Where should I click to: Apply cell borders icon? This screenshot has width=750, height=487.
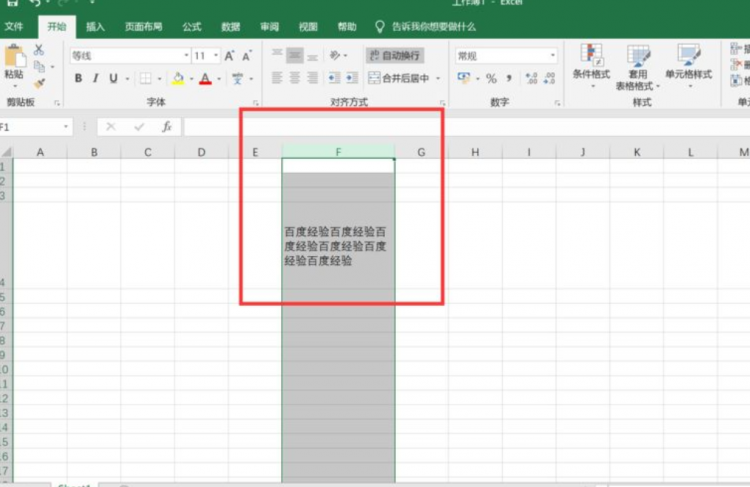point(145,78)
